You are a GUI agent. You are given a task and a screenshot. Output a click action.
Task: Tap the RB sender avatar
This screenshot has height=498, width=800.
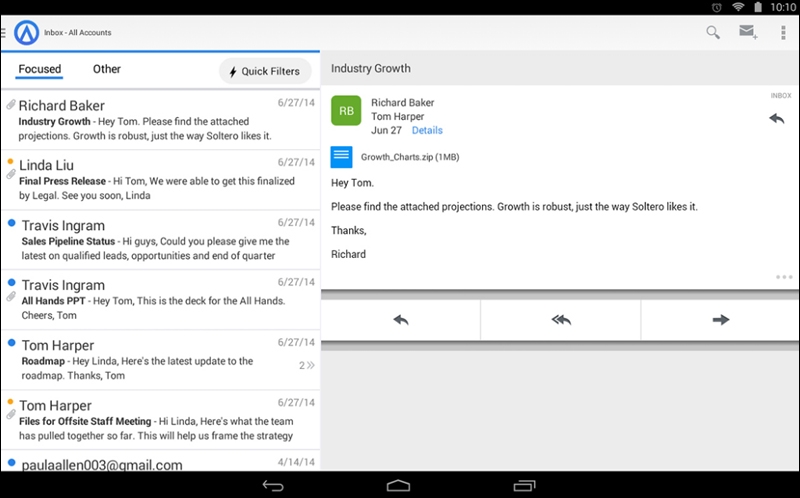(x=346, y=110)
